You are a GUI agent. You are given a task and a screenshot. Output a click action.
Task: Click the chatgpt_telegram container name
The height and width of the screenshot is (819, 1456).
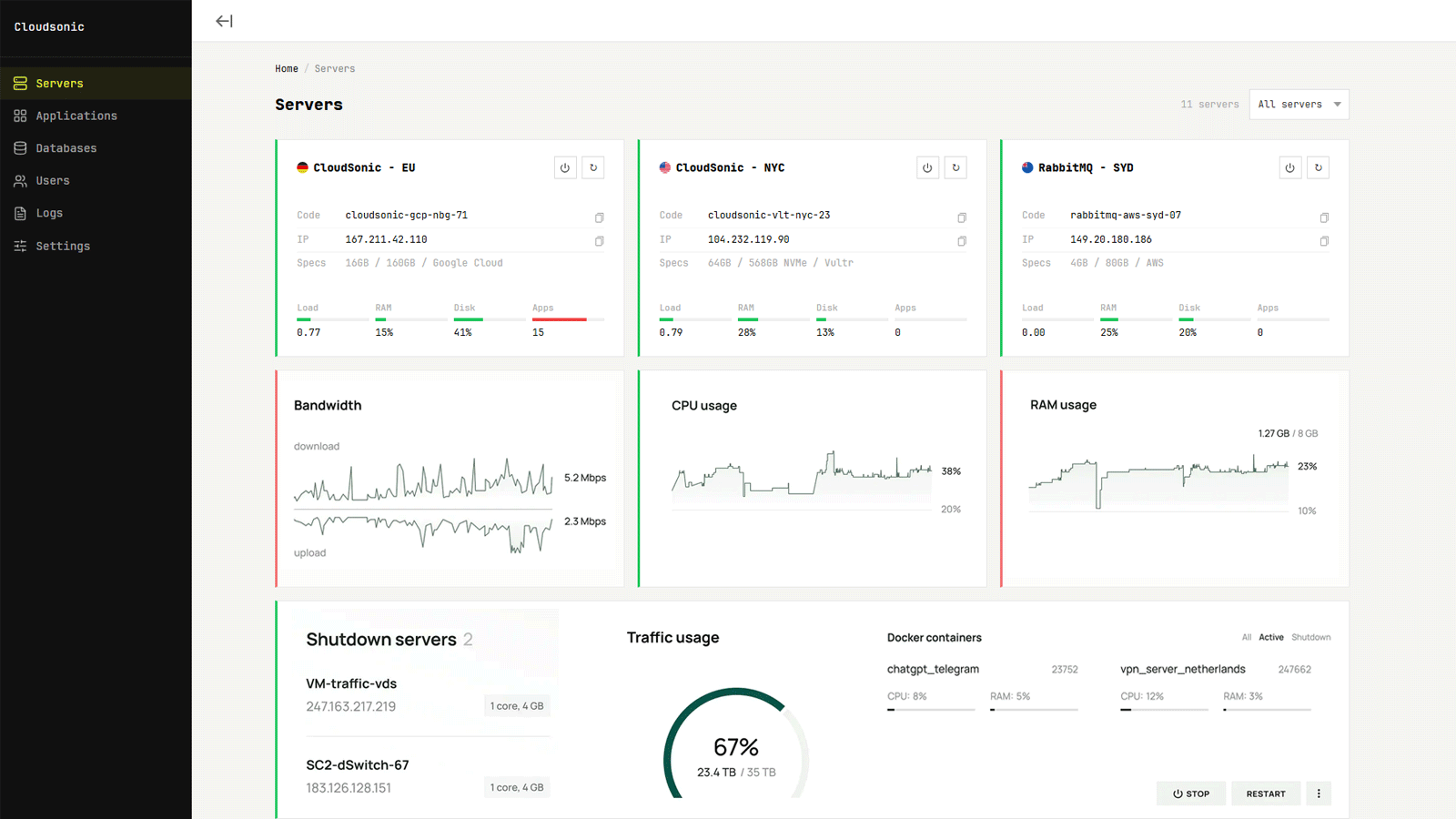pos(933,669)
